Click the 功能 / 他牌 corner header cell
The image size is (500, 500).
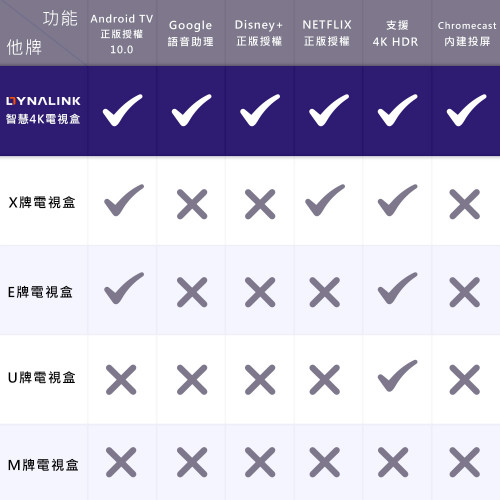[43, 33]
